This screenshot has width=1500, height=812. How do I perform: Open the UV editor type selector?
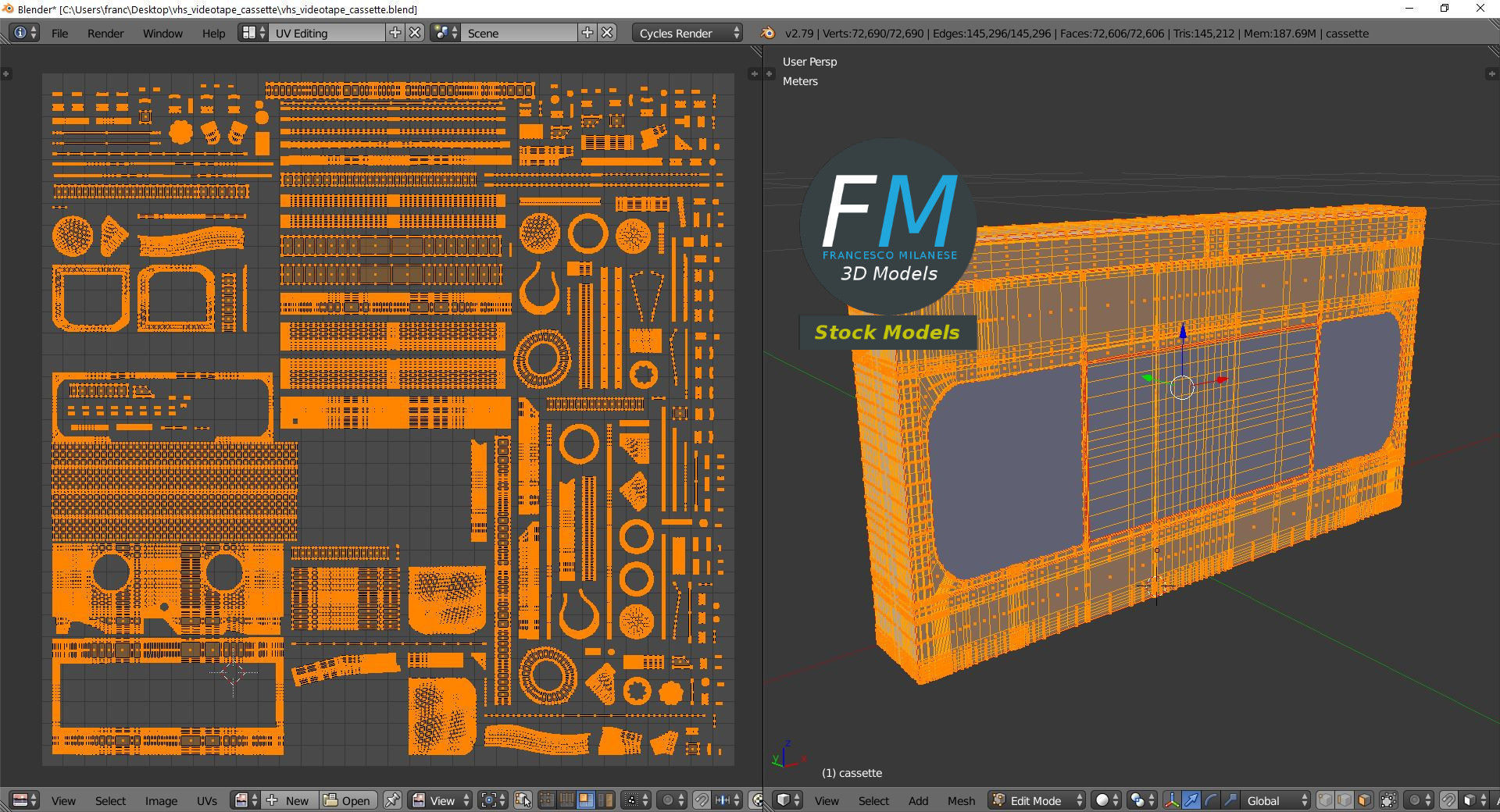[24, 800]
